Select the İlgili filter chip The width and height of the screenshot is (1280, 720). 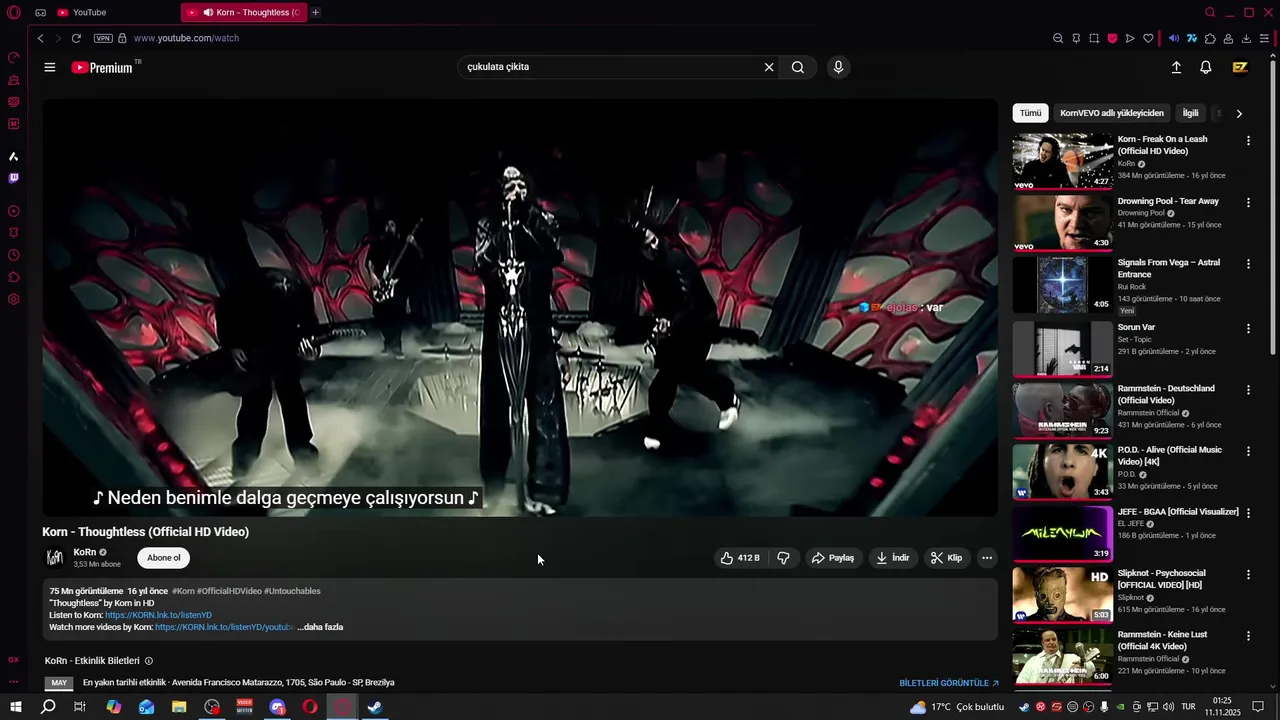click(1190, 113)
